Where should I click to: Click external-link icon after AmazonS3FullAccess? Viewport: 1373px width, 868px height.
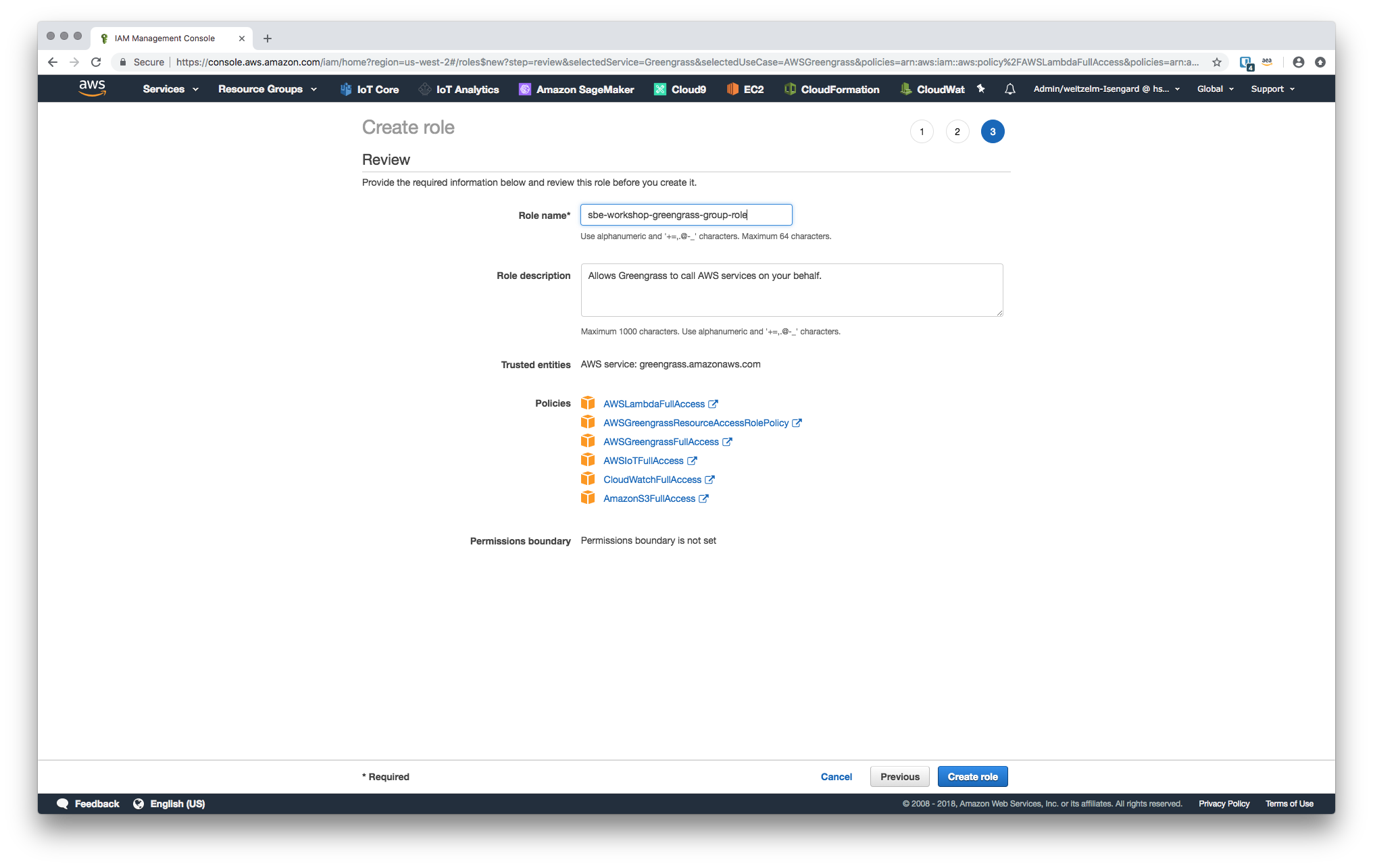[703, 499]
